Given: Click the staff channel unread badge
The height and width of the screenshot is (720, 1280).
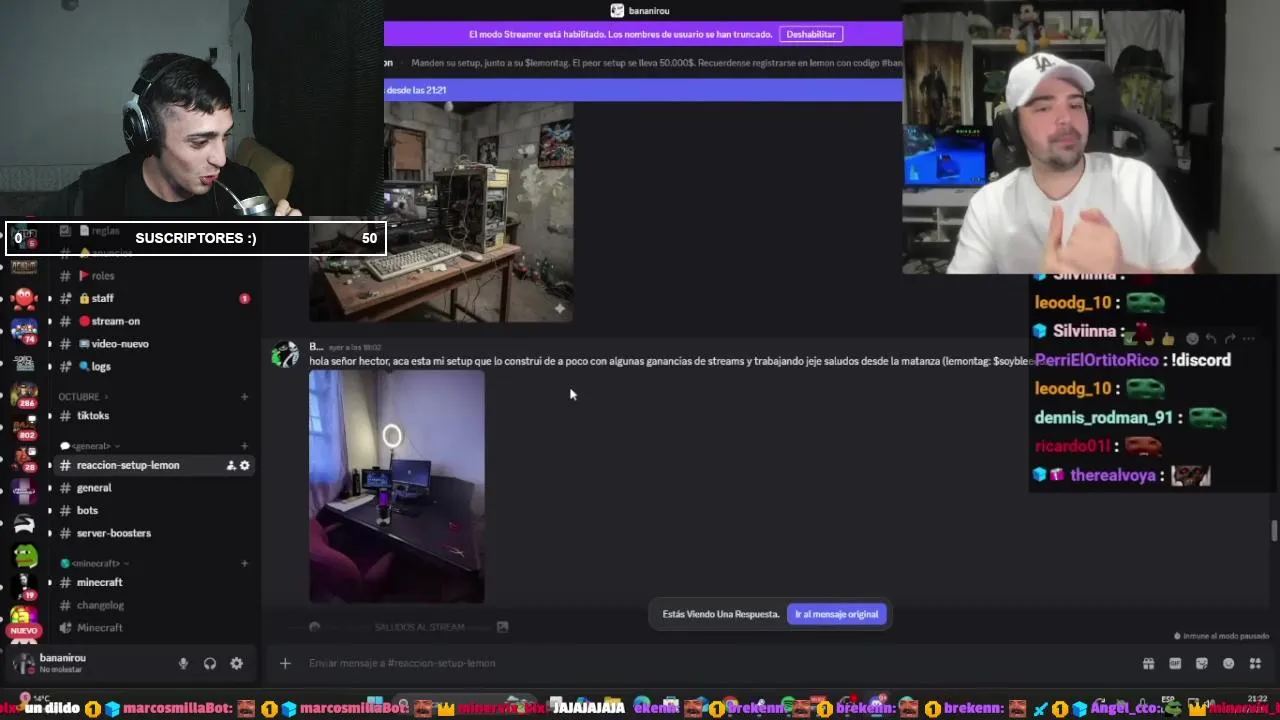Looking at the screenshot, I should point(244,298).
